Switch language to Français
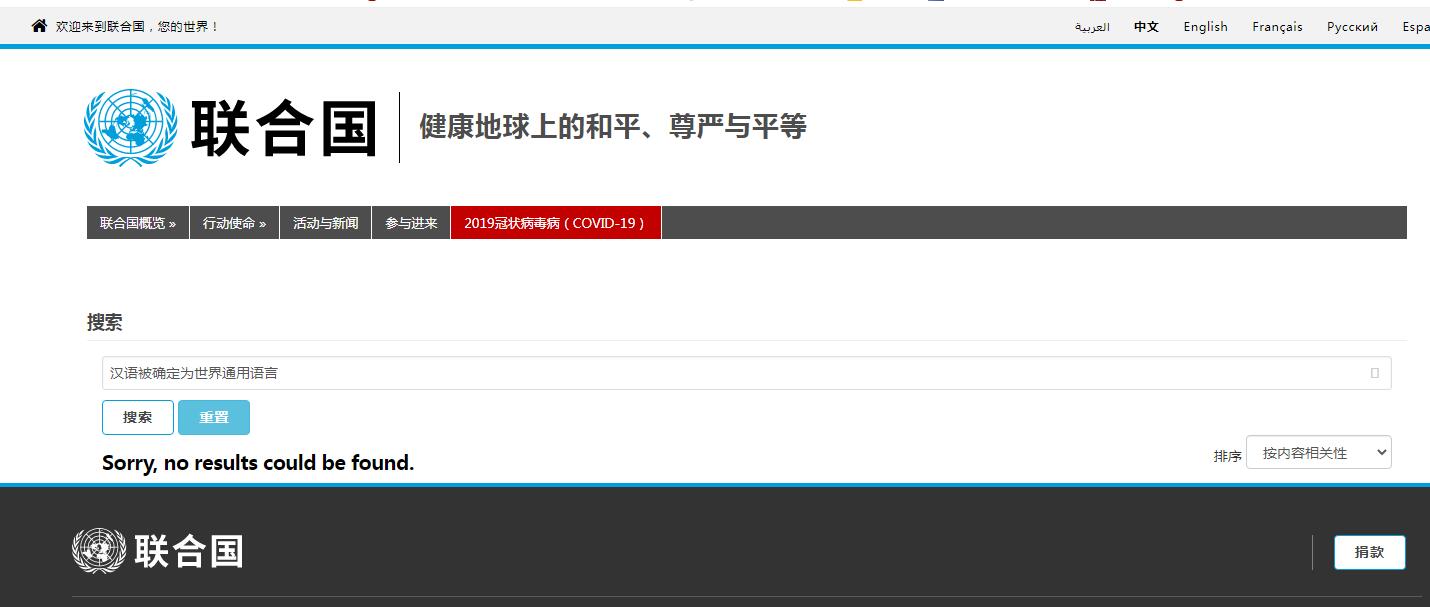This screenshot has width=1430, height=607. pyautogui.click(x=1277, y=27)
